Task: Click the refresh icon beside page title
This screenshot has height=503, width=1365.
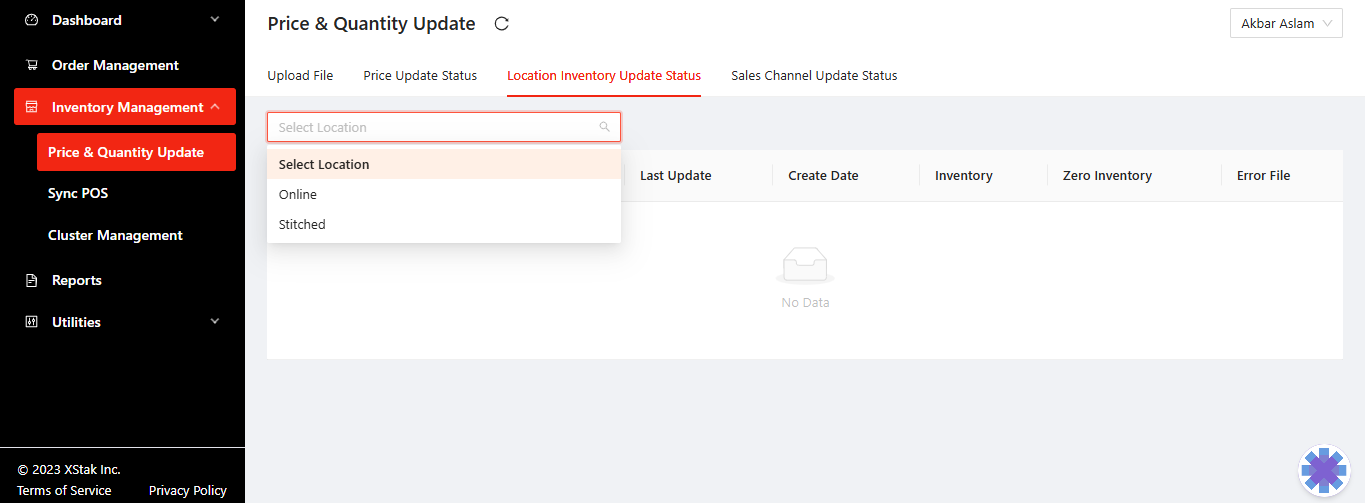Action: click(502, 24)
